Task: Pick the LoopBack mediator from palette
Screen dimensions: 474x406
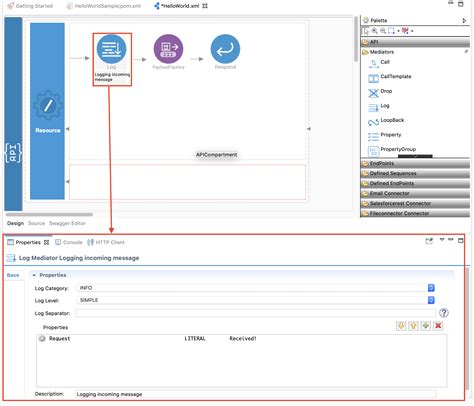Action: point(386,121)
